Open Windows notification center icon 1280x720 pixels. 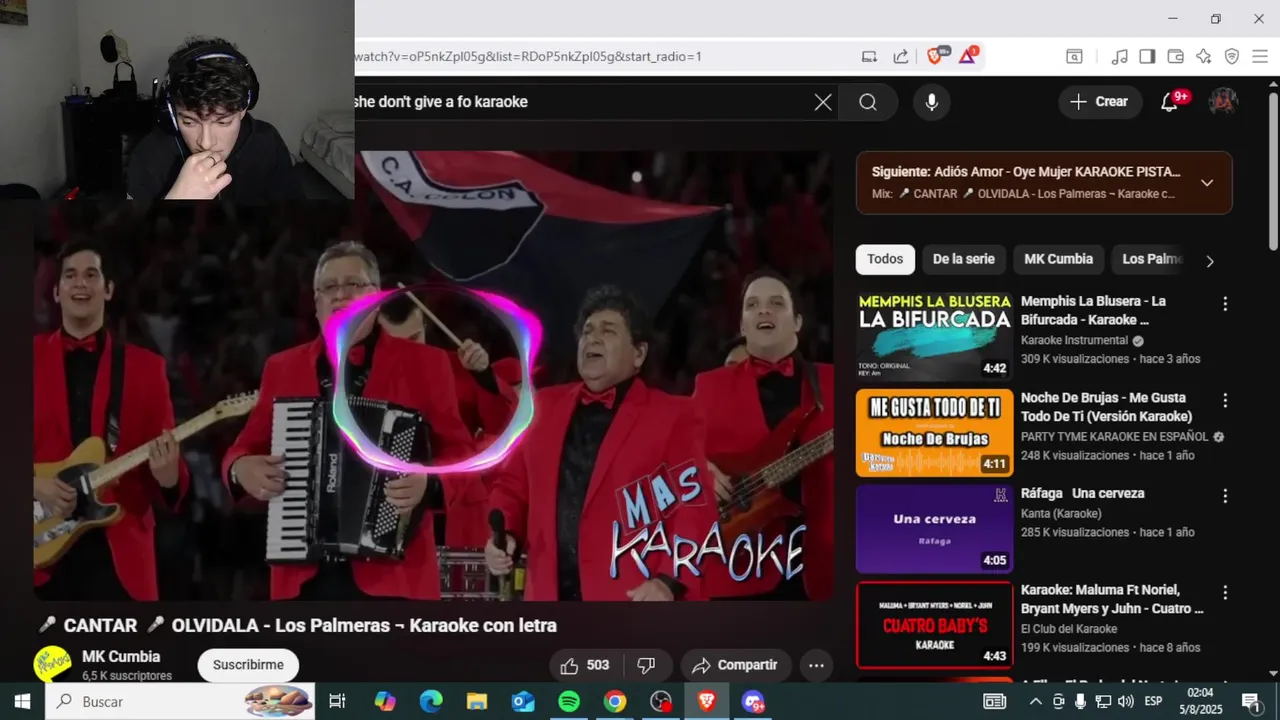1251,701
